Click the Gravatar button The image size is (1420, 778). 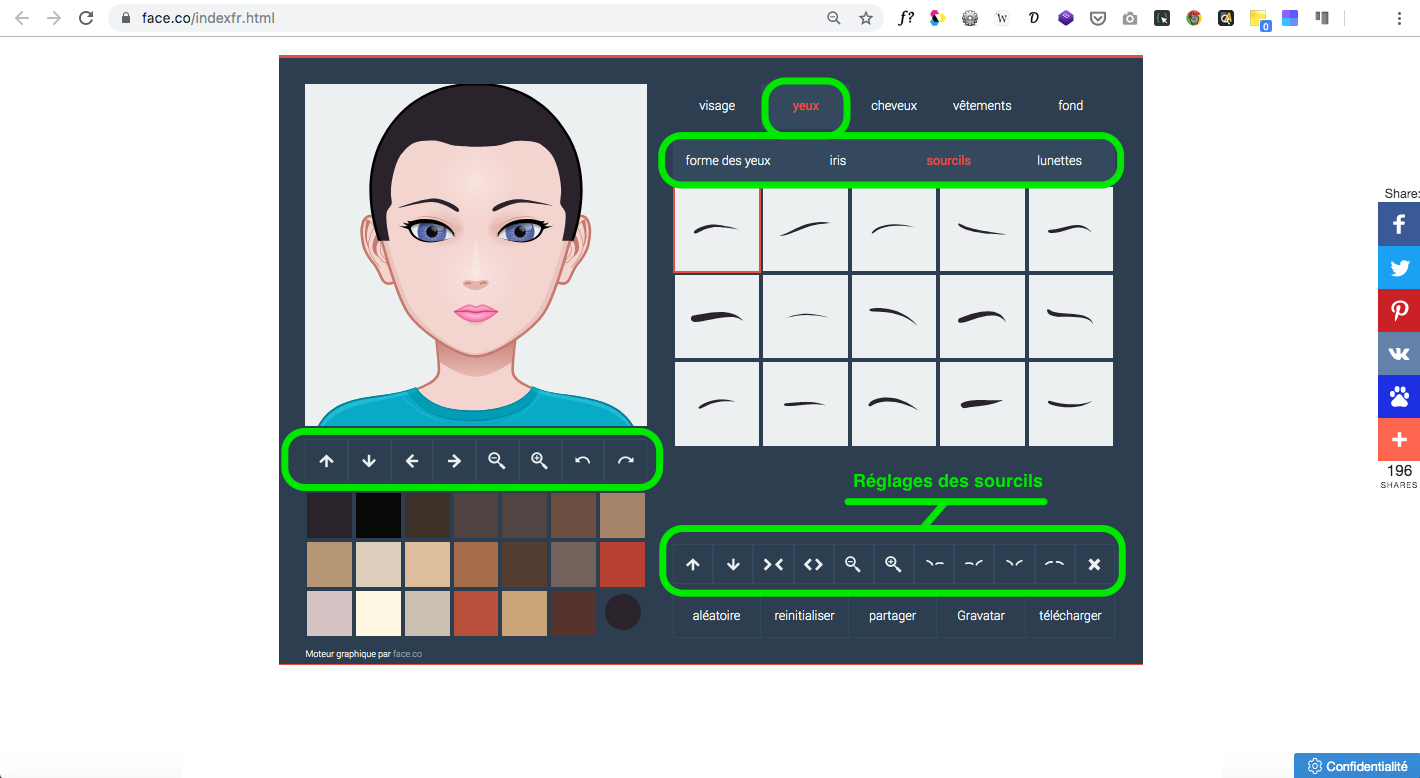click(x=981, y=616)
